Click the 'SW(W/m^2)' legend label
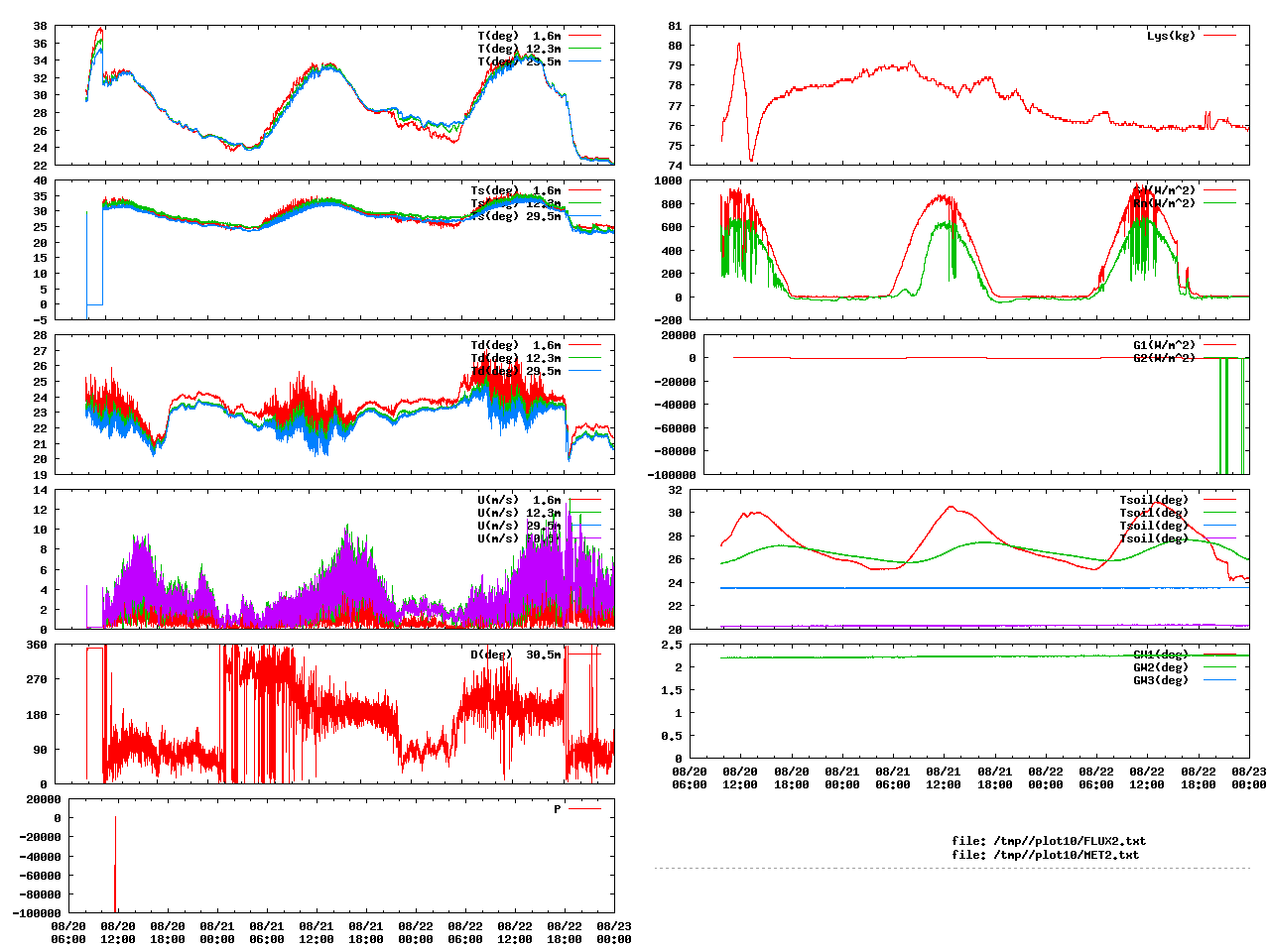1270x952 pixels. tap(1165, 190)
